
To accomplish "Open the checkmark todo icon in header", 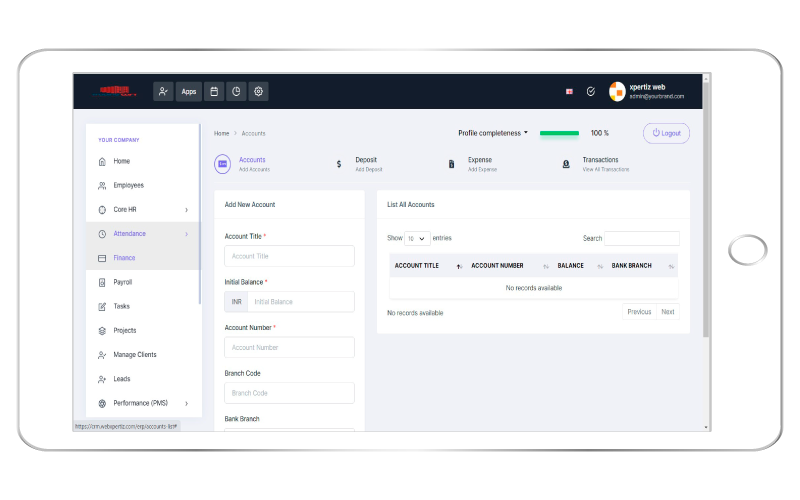I will (x=591, y=91).
